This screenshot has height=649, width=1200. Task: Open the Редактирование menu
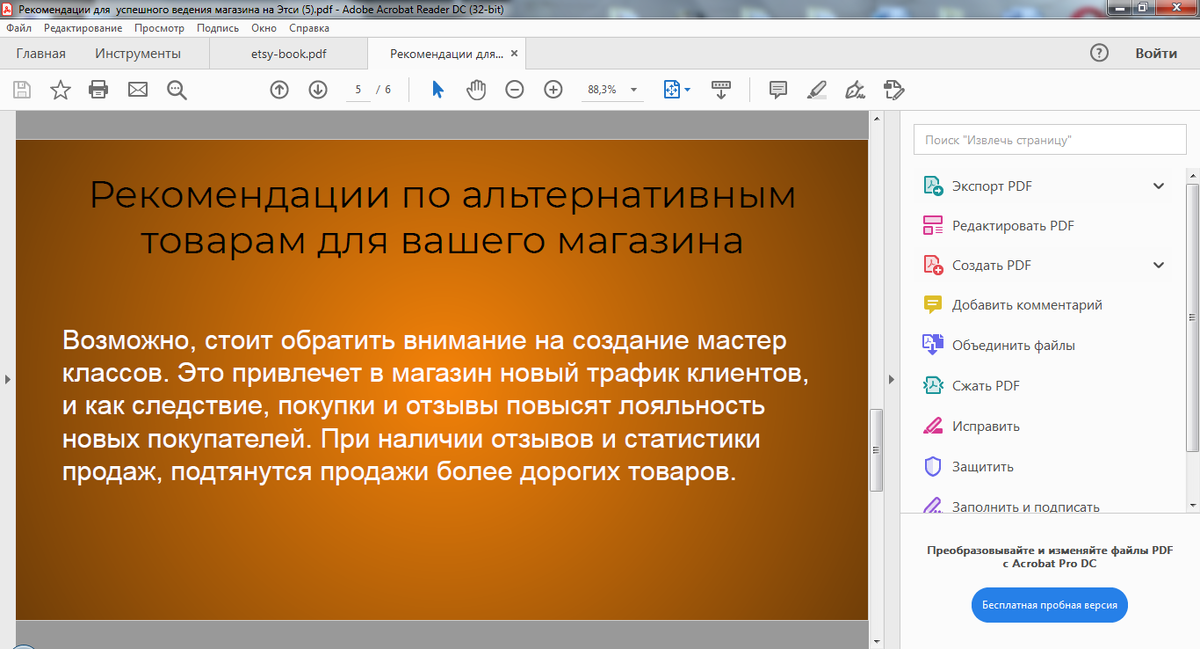tap(85, 28)
